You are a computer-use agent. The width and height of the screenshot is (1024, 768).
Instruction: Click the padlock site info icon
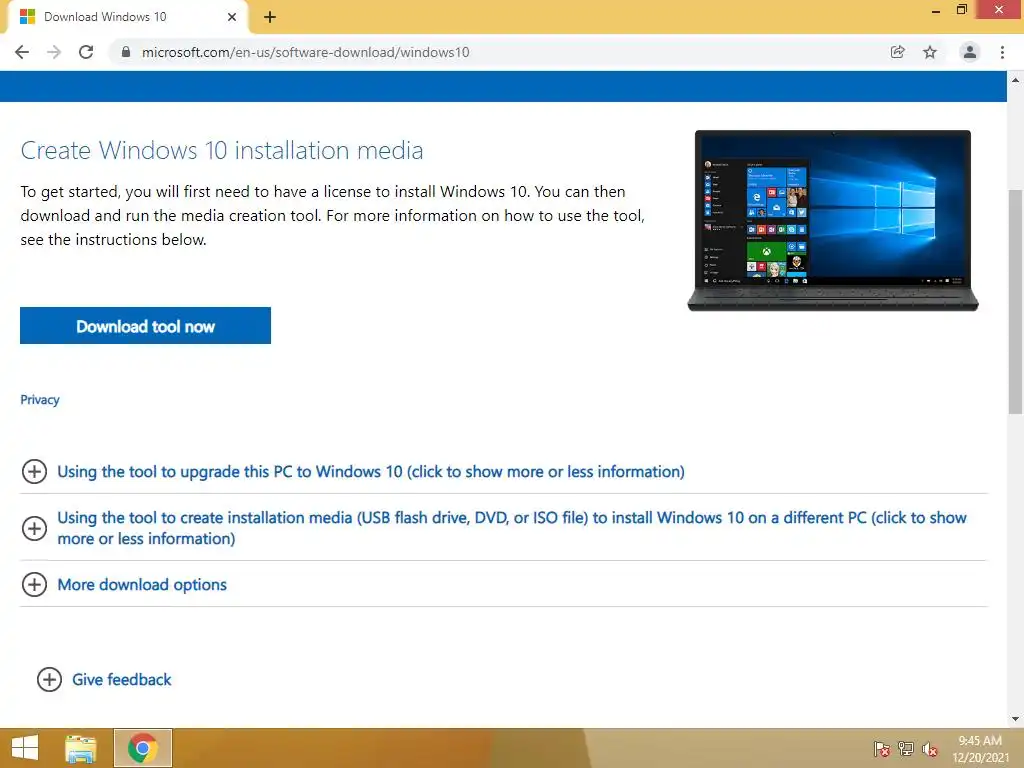(125, 52)
